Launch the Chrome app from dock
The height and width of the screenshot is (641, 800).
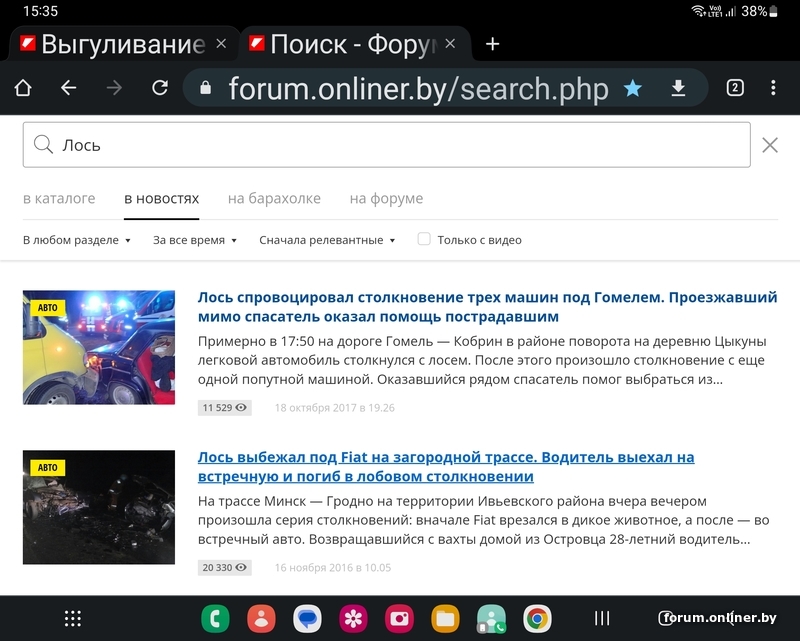coord(537,619)
